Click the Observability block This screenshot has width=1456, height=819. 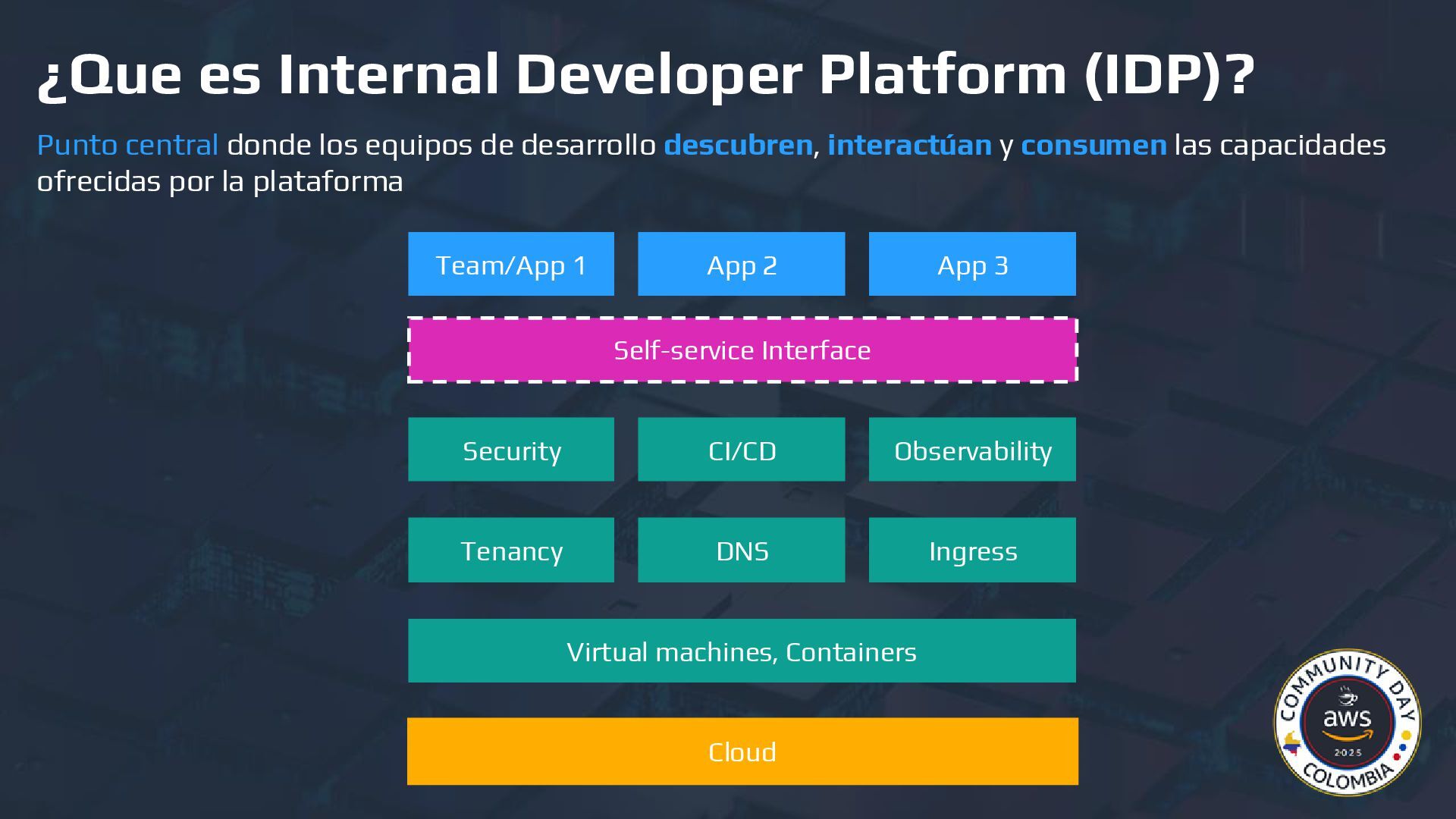tap(972, 449)
